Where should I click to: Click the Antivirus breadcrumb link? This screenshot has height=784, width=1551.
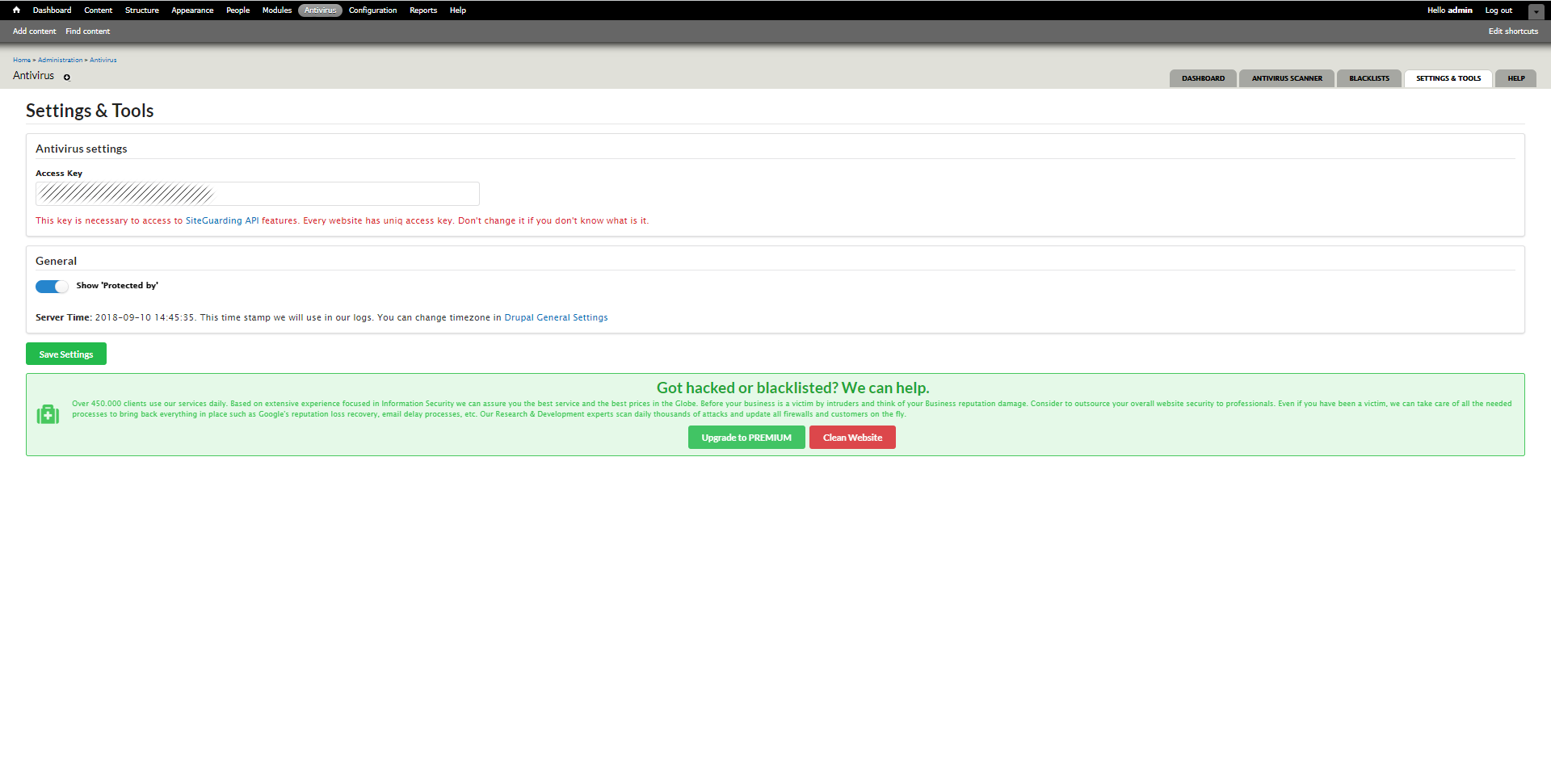(103, 61)
